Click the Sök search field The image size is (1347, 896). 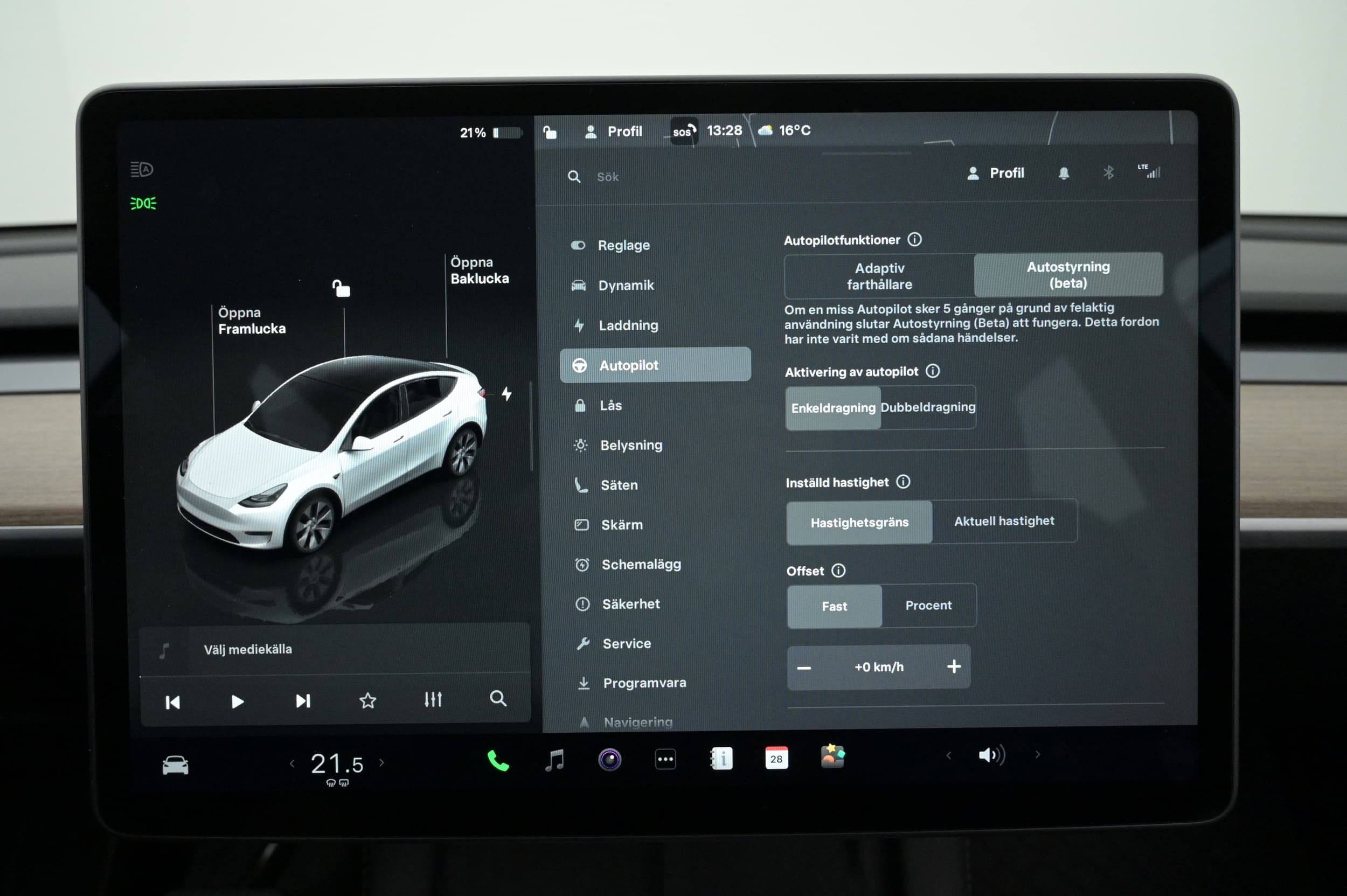click(607, 177)
